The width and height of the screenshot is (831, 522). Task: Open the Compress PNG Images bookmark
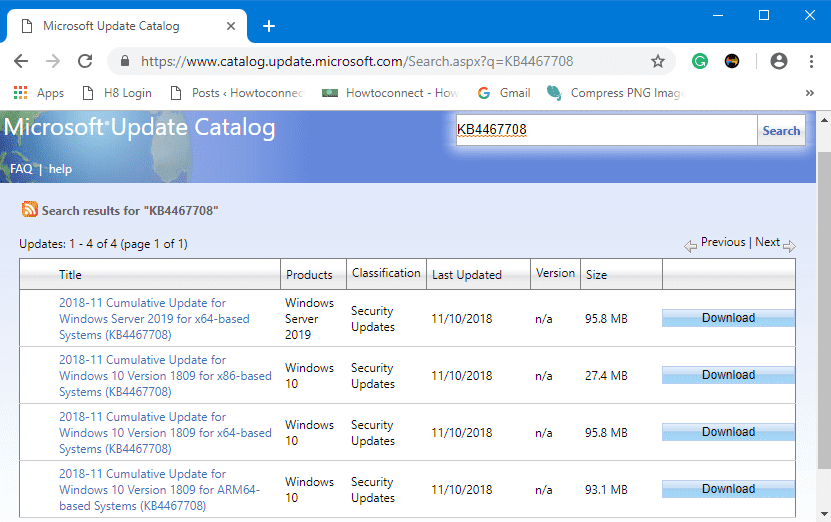[x=616, y=93]
